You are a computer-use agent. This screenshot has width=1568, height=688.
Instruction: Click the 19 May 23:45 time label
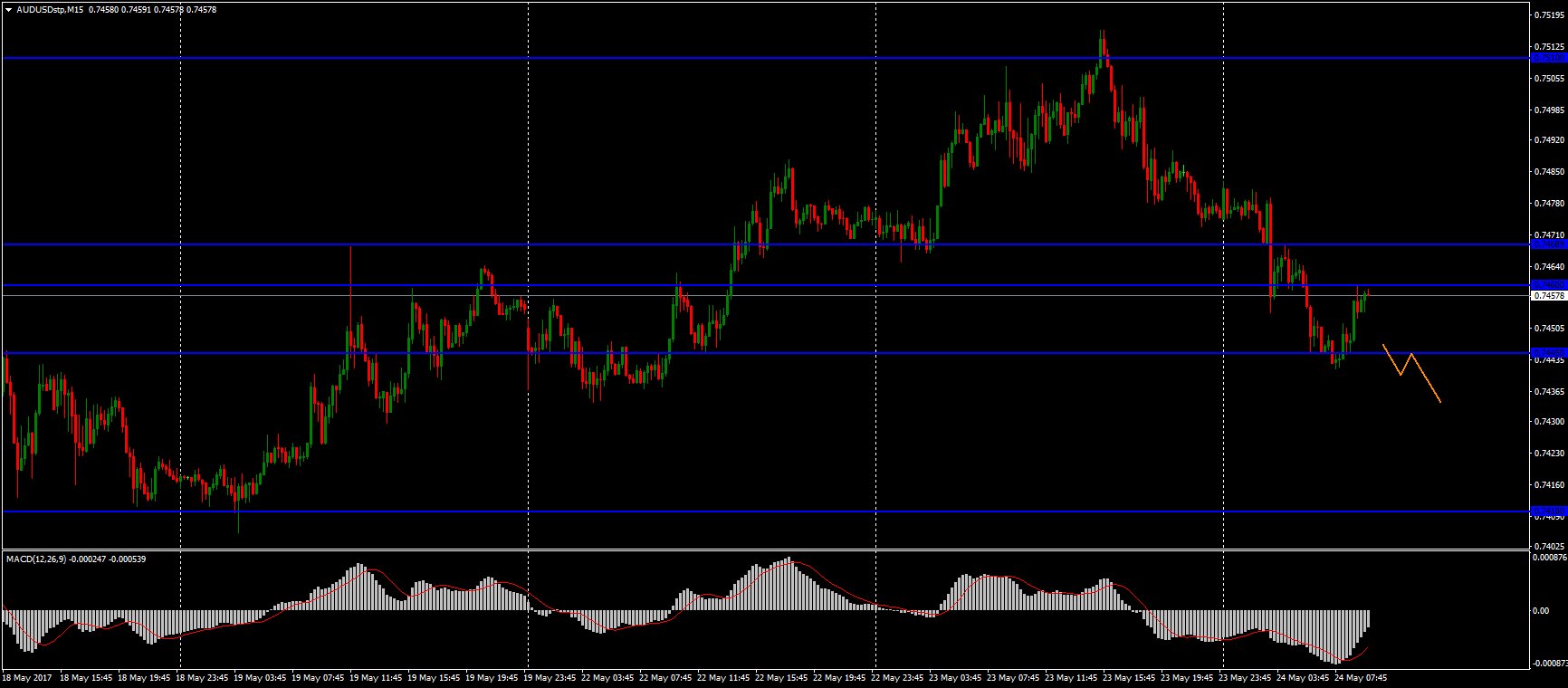[x=550, y=677]
